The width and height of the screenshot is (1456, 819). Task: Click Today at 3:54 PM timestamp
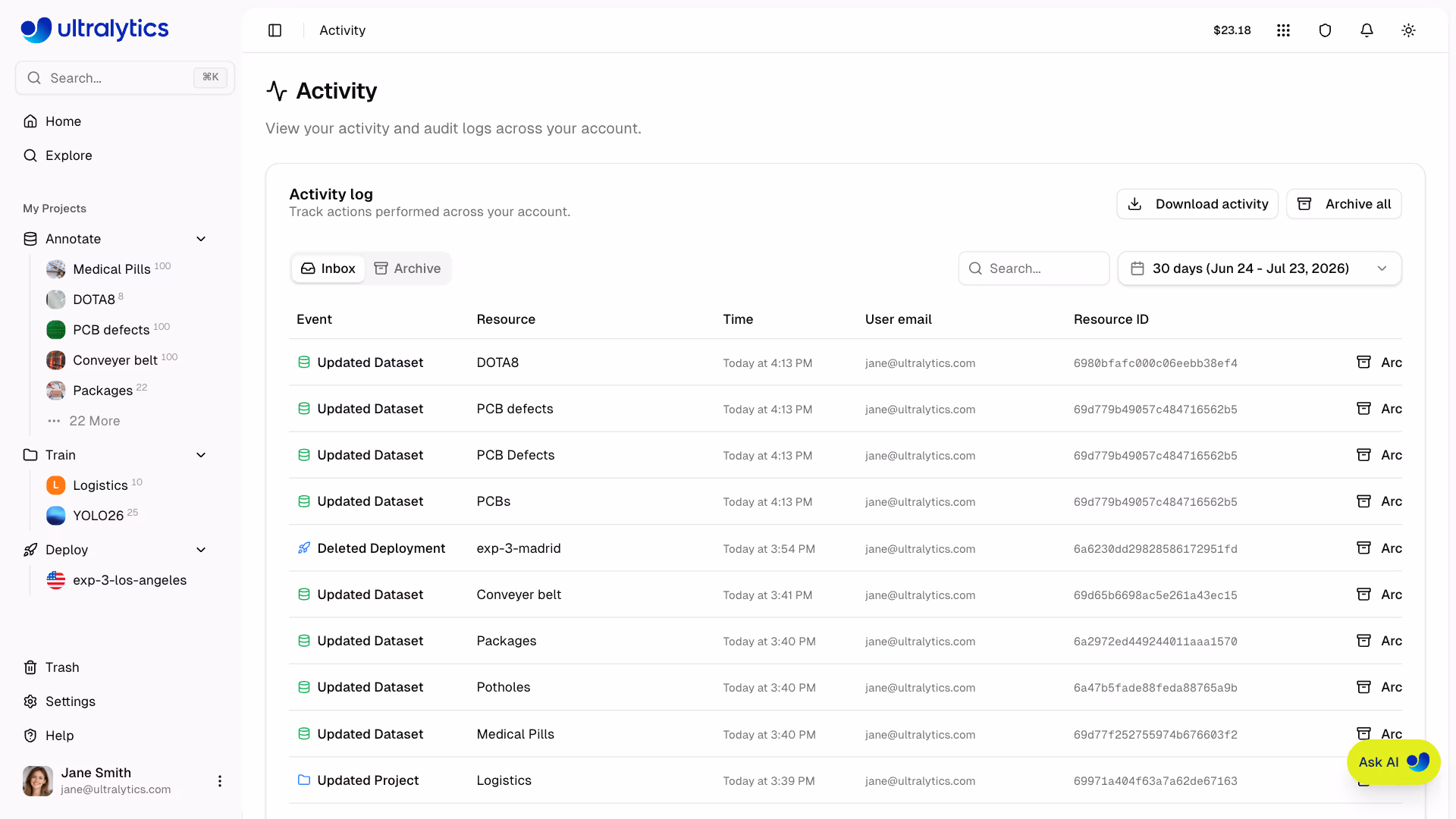coord(769,549)
